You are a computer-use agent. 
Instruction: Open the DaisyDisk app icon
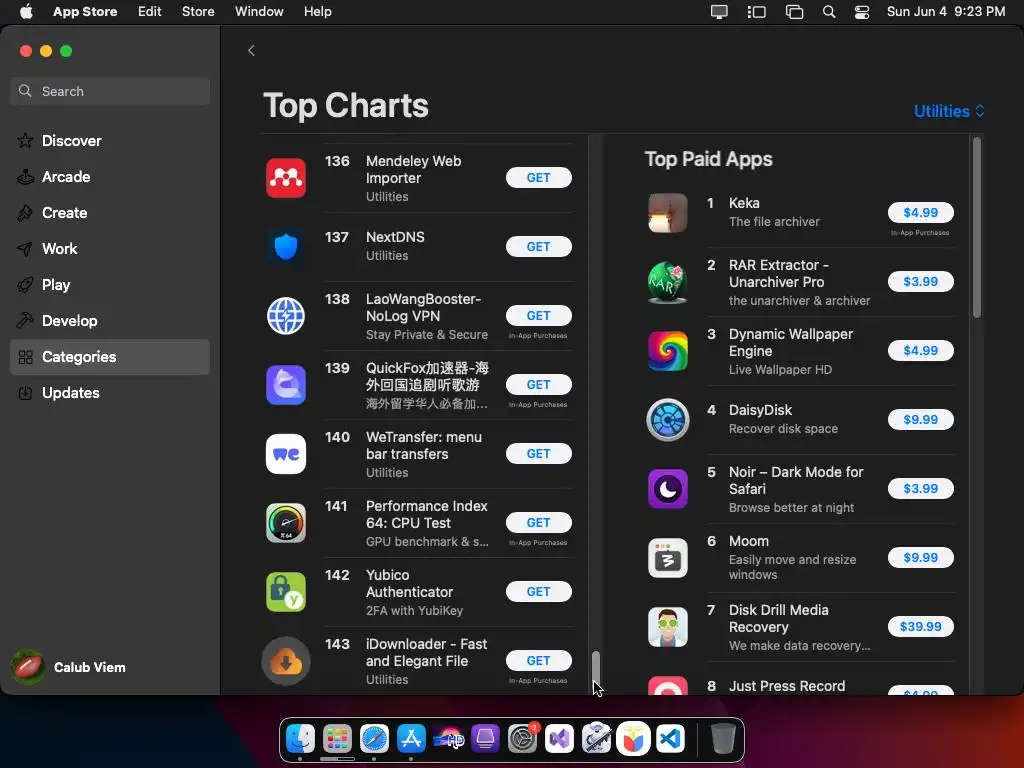click(667, 420)
